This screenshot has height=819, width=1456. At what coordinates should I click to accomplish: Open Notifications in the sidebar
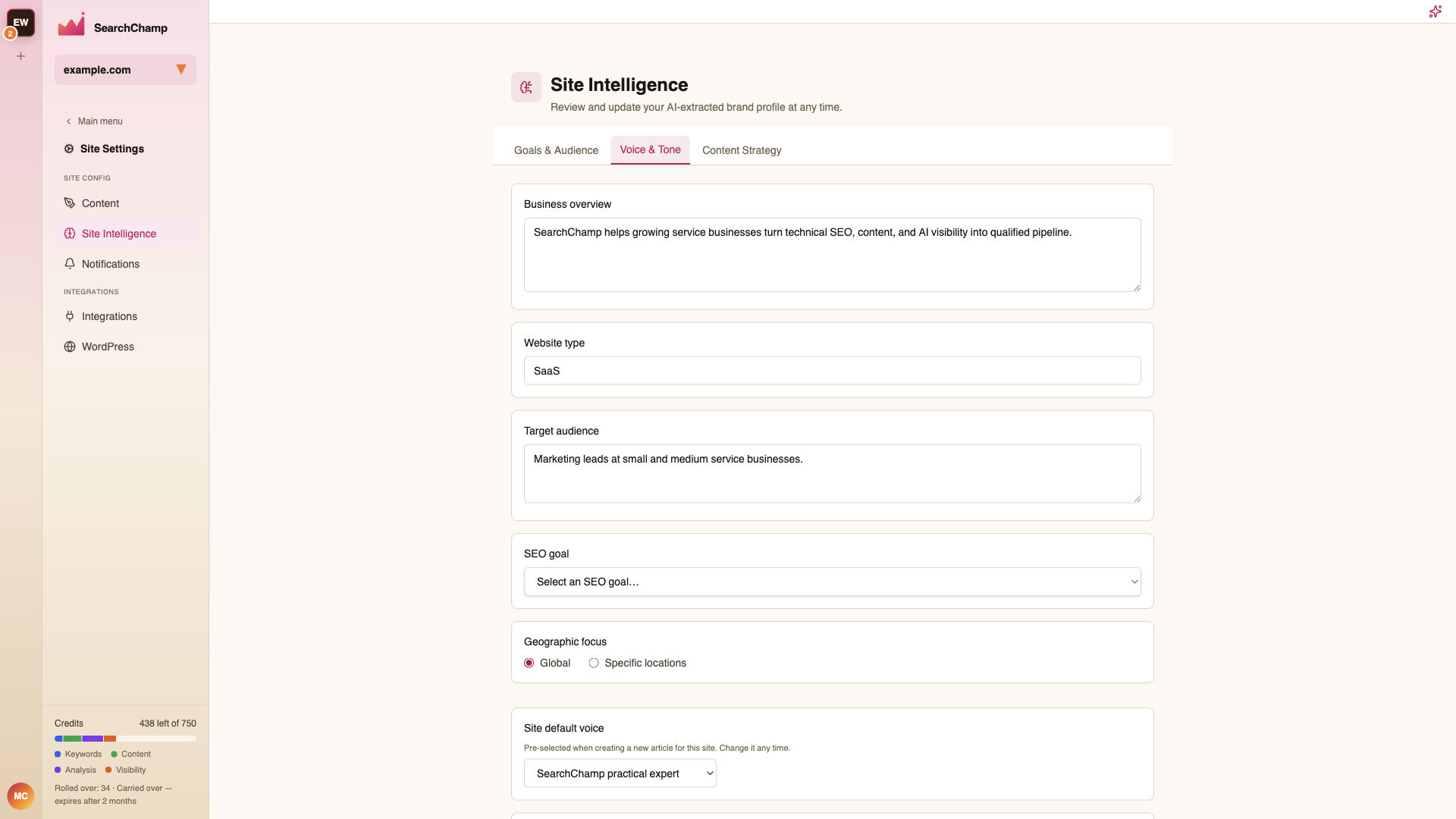(x=125, y=264)
